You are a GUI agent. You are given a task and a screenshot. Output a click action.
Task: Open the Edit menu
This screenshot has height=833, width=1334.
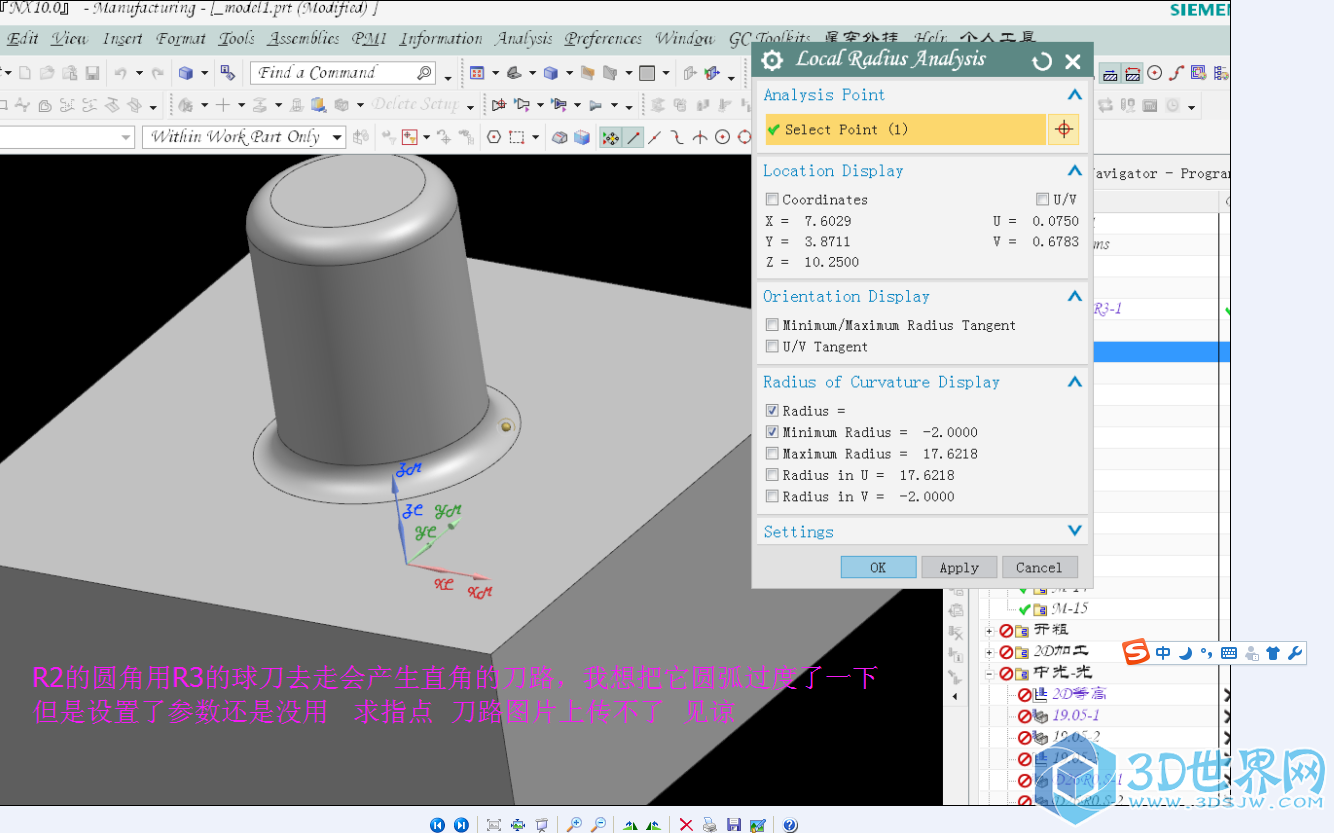pyautogui.click(x=22, y=39)
